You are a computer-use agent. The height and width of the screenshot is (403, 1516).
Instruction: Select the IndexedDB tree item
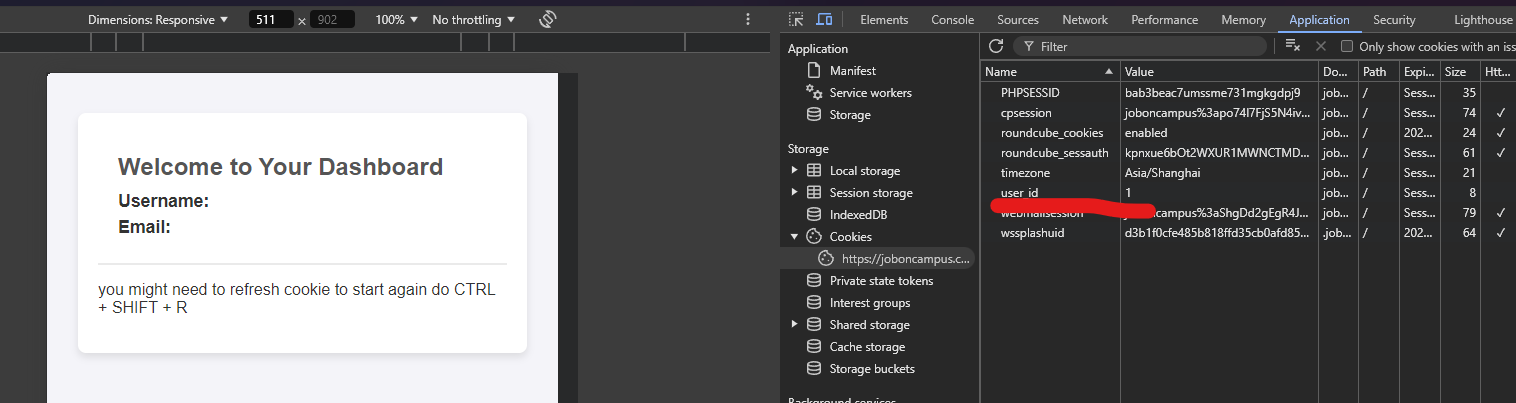[858, 215]
